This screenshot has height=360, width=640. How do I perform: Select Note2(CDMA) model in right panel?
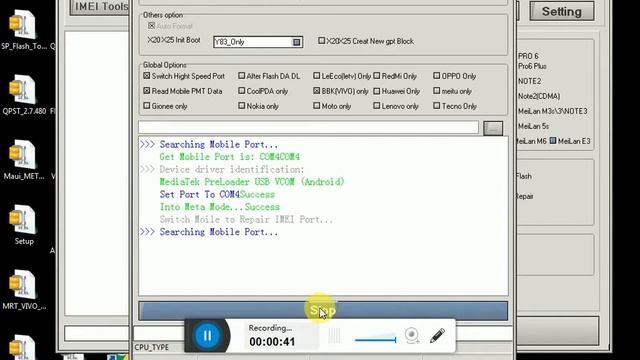pyautogui.click(x=539, y=96)
